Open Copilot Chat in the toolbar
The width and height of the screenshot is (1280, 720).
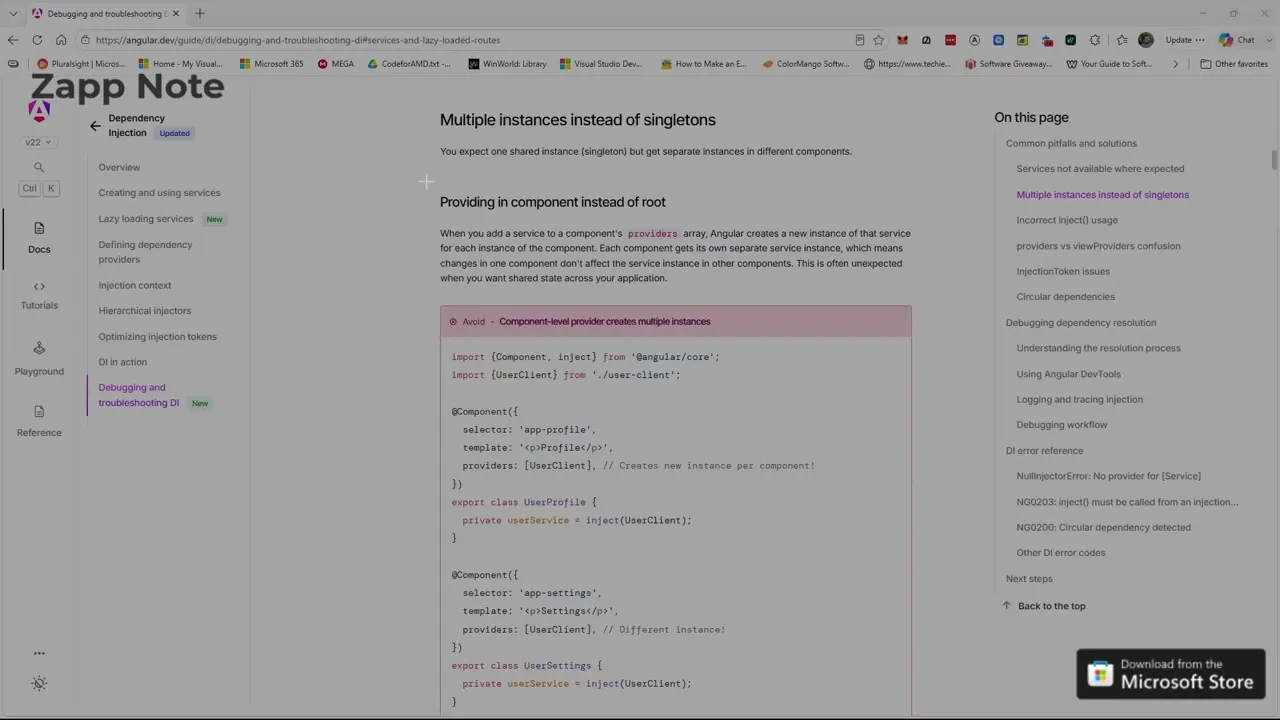[1237, 40]
